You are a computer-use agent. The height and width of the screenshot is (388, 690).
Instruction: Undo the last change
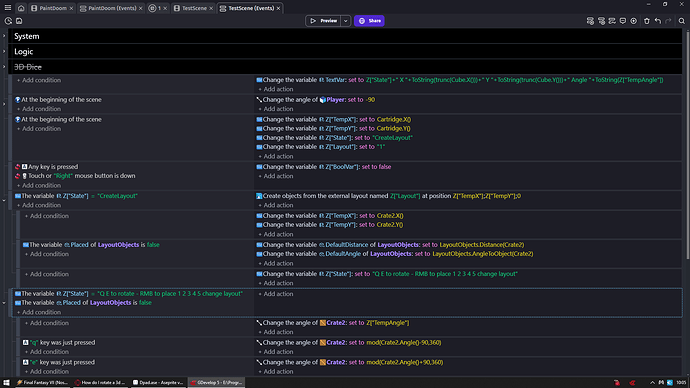(657, 21)
